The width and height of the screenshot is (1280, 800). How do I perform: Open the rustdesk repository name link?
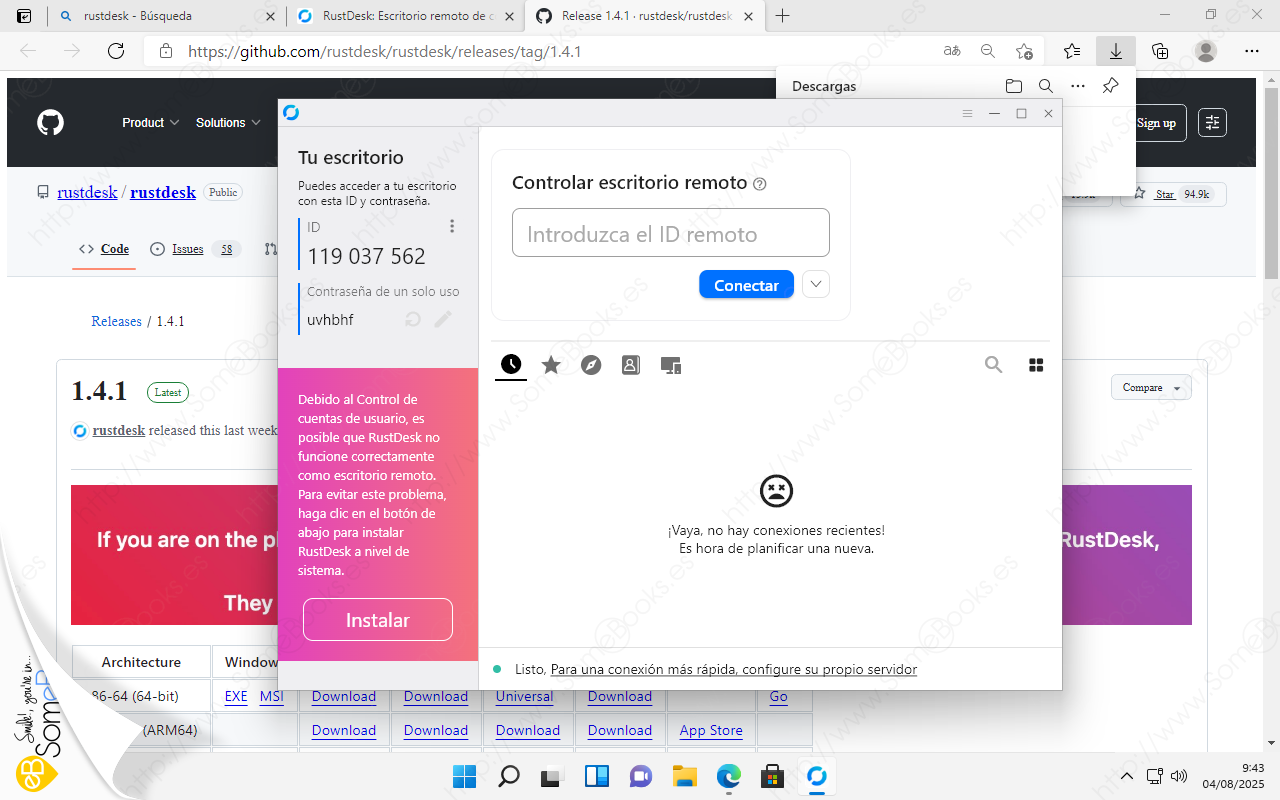point(163,192)
